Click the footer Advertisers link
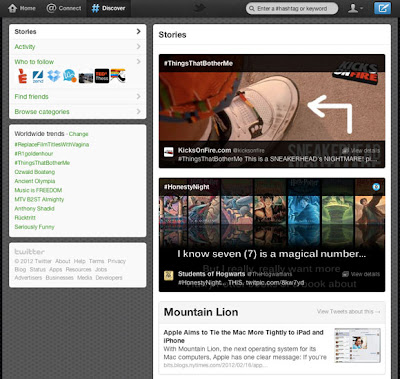Screen dimensions: 400x379 point(28,278)
